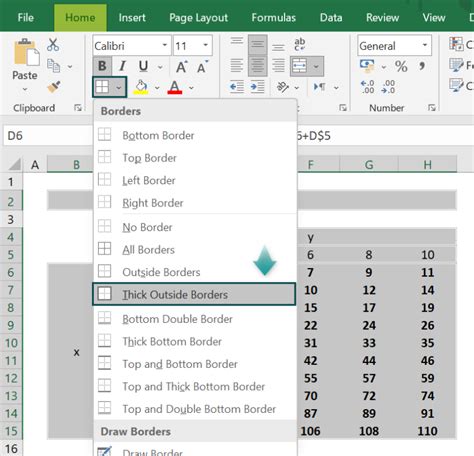The height and width of the screenshot is (456, 474).
Task: Choose Right Border from menu
Action: pyautogui.click(x=194, y=203)
